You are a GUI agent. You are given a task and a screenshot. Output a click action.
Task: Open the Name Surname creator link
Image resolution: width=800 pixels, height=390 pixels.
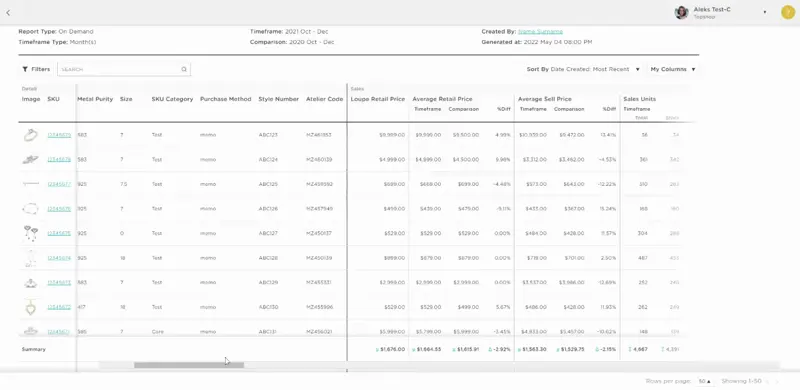[540, 32]
